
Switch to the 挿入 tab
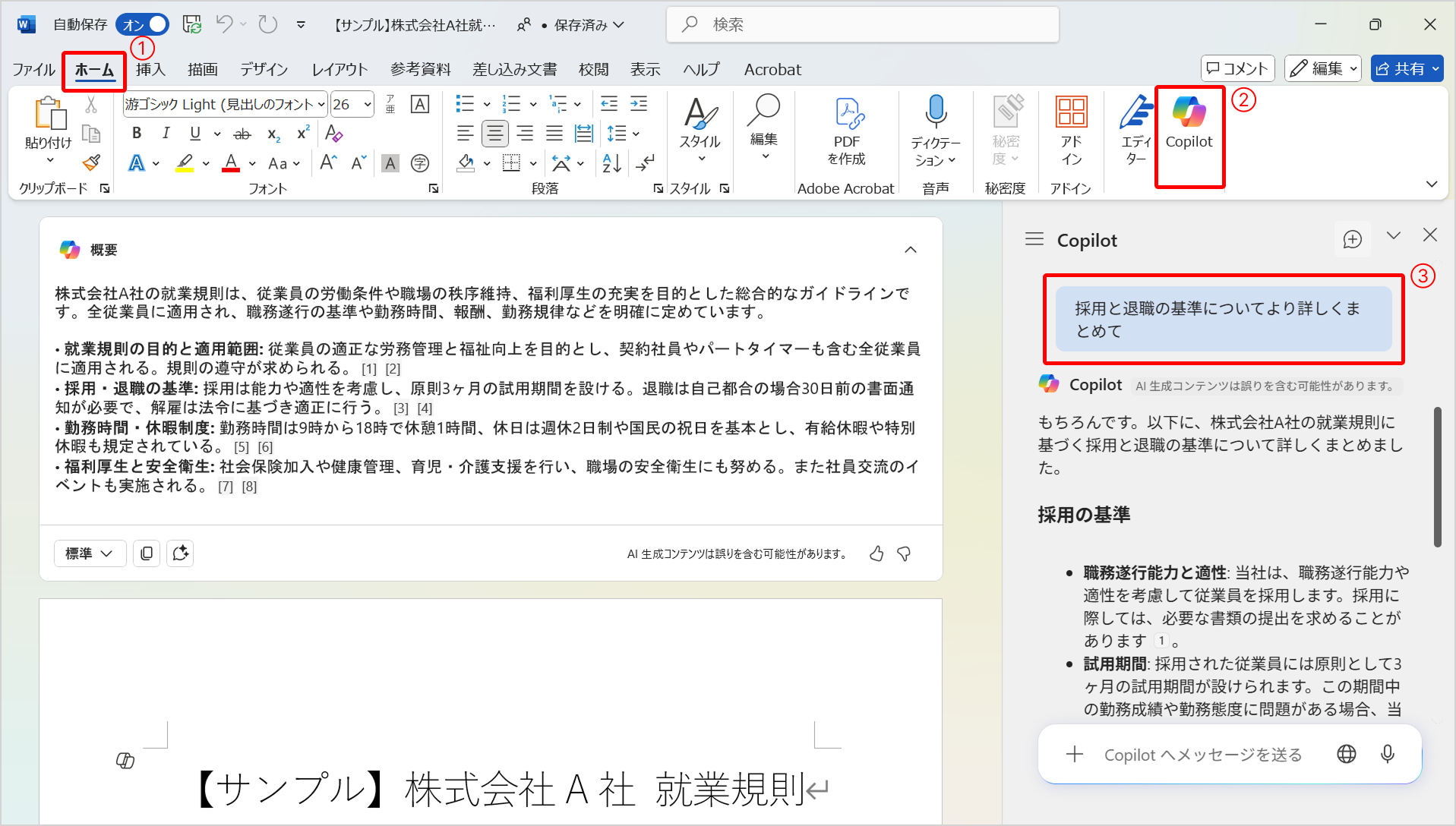click(150, 69)
